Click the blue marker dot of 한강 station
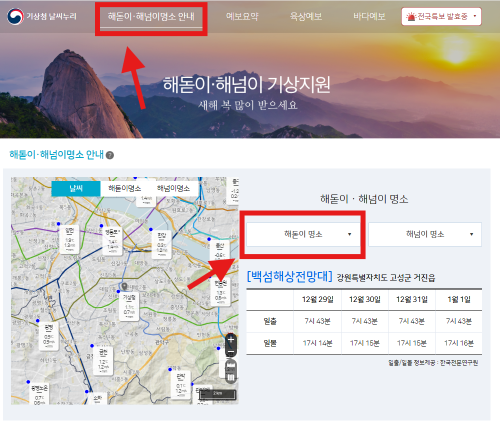This screenshot has width=500, height=426. pyautogui.click(x=151, y=229)
